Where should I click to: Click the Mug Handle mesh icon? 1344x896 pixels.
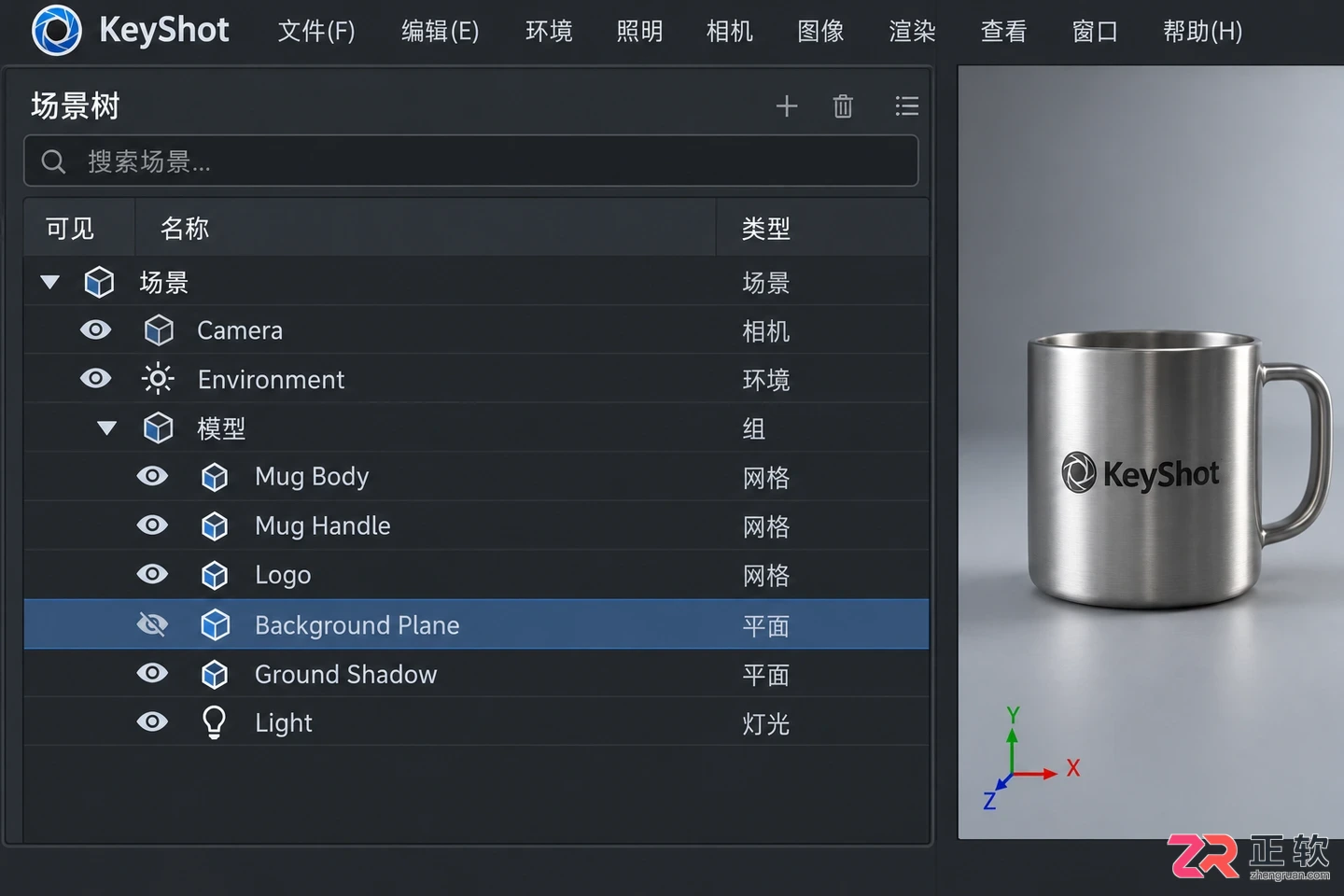tap(215, 526)
